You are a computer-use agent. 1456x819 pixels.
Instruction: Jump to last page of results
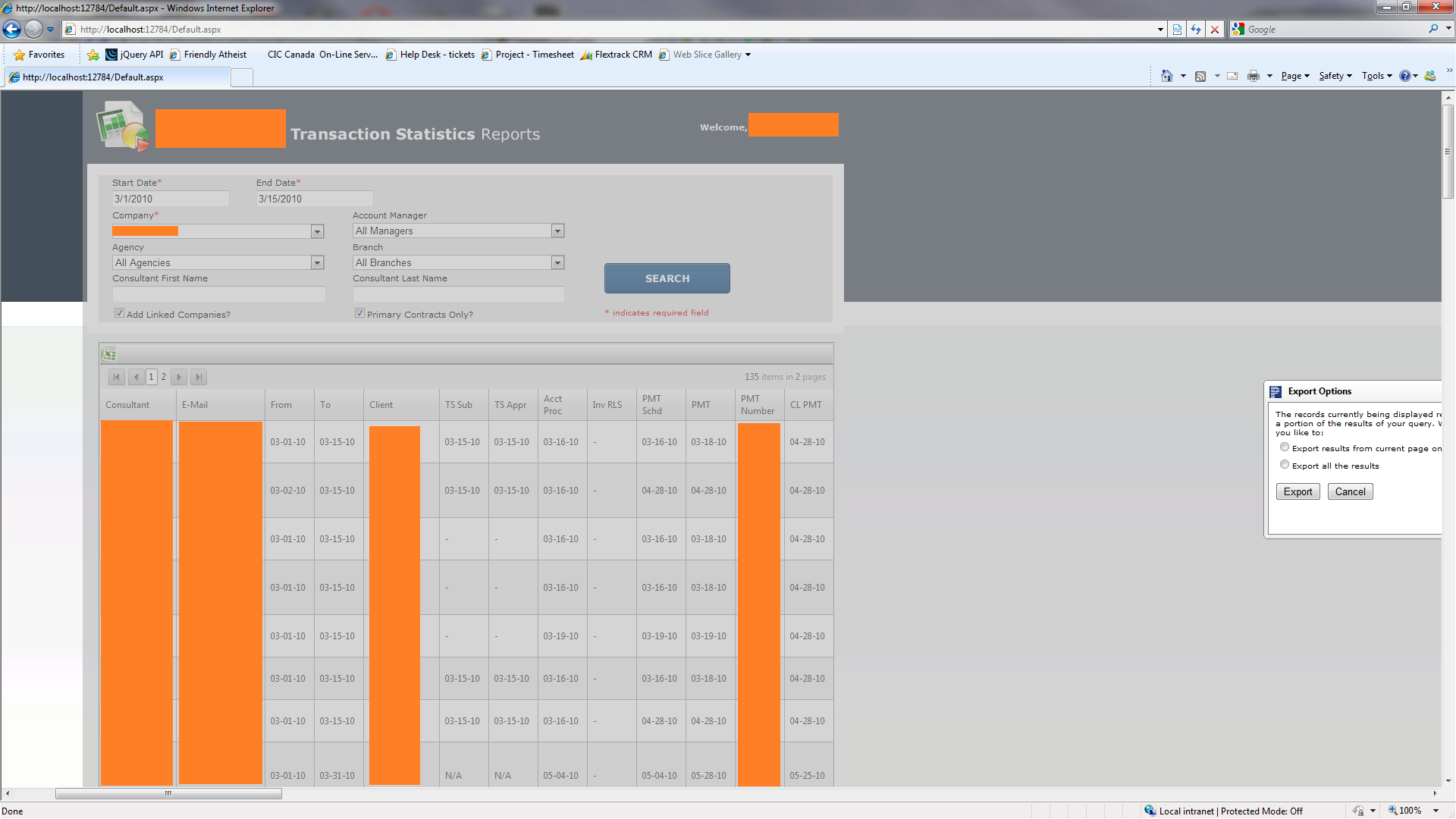[x=198, y=377]
